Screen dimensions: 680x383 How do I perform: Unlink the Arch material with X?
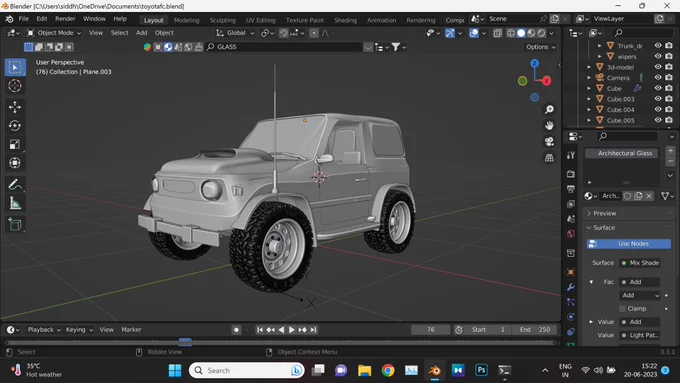coord(649,196)
